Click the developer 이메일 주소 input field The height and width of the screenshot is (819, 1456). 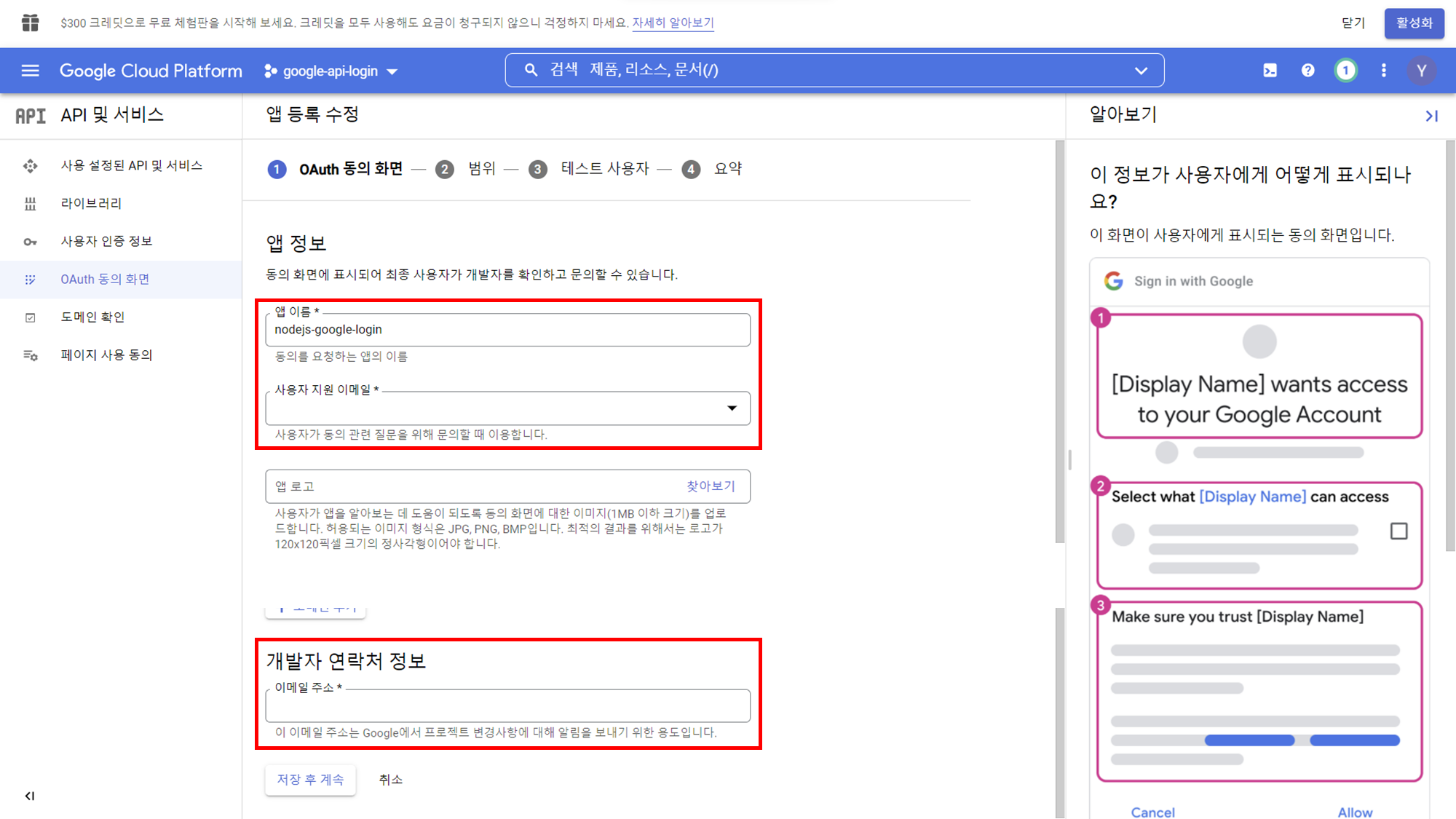pyautogui.click(x=507, y=705)
